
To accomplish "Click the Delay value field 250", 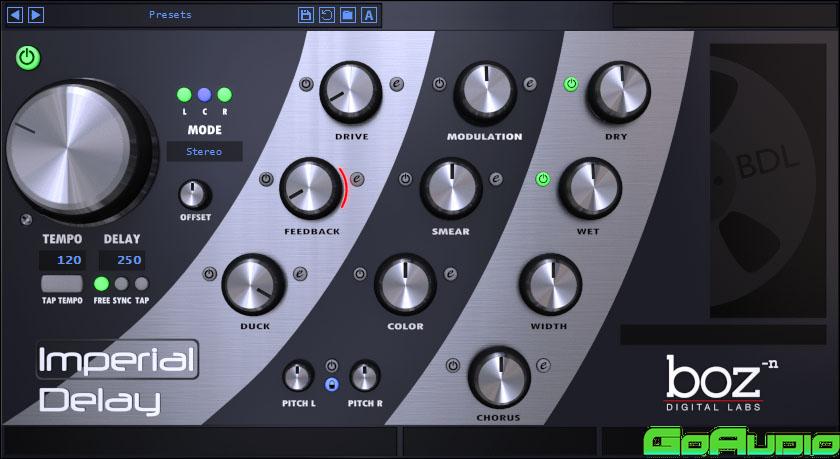I will (122, 260).
